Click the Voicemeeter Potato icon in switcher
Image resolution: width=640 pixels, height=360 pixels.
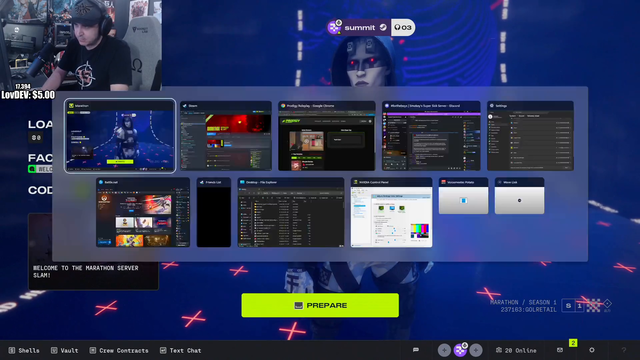(443, 182)
